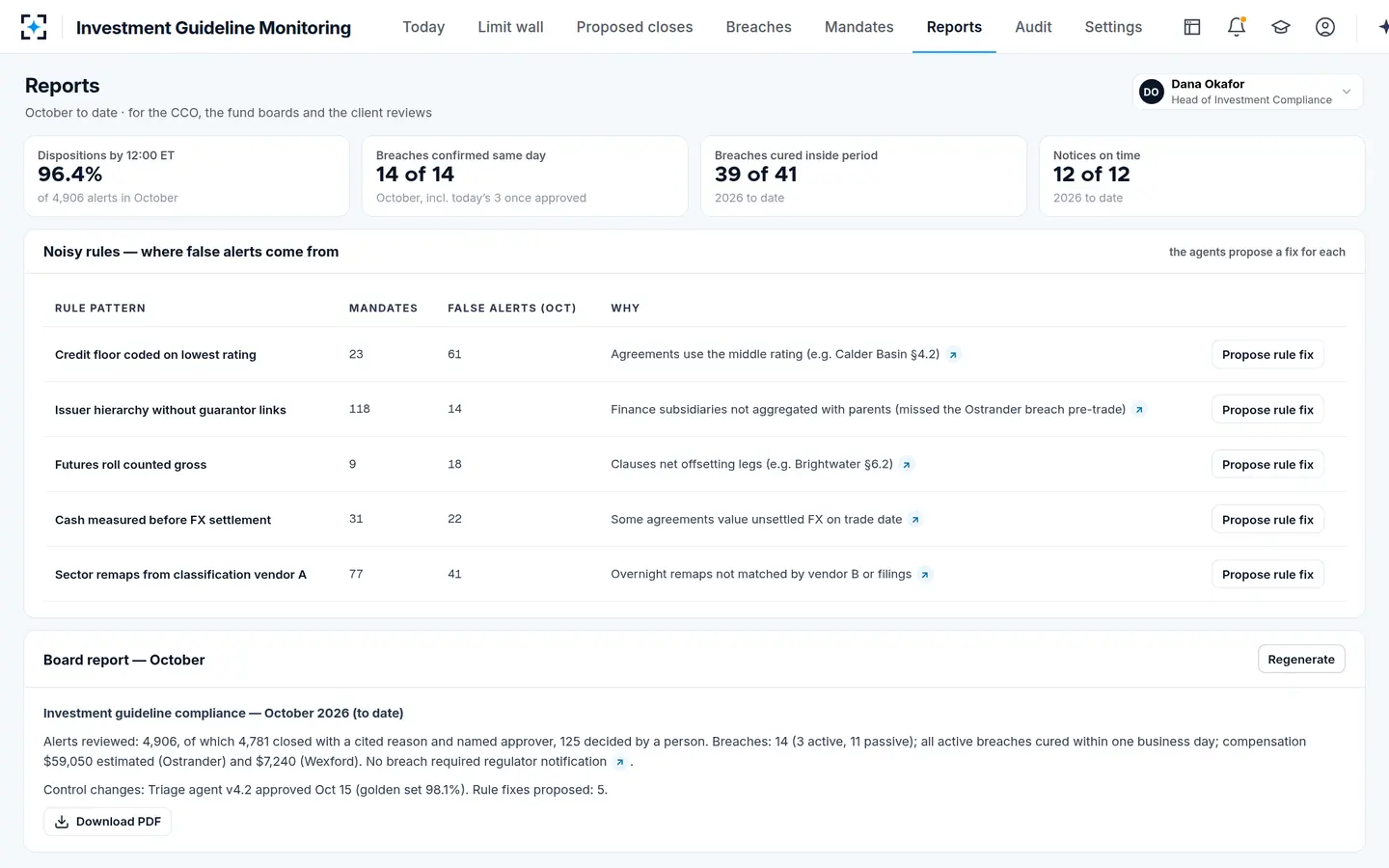1389x868 pixels.
Task: Propose rule fix for Cash measured before FX
Action: (1267, 520)
